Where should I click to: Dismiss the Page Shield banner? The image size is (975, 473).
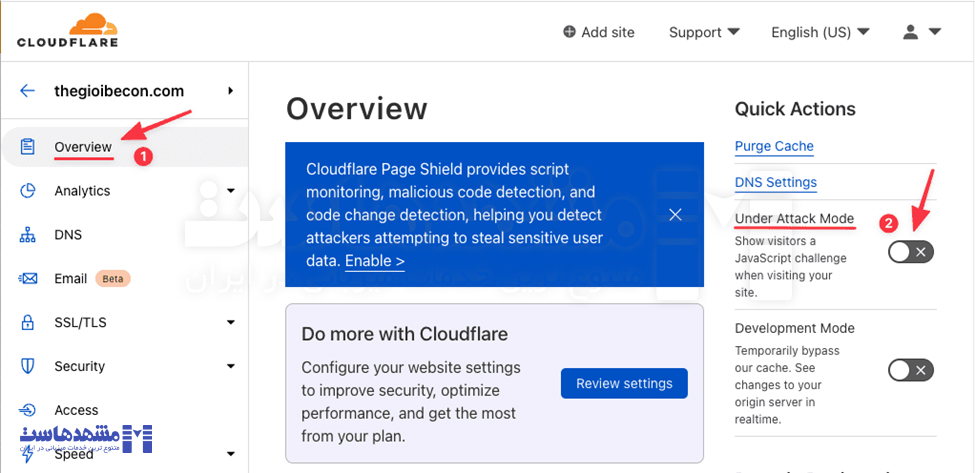(x=675, y=214)
